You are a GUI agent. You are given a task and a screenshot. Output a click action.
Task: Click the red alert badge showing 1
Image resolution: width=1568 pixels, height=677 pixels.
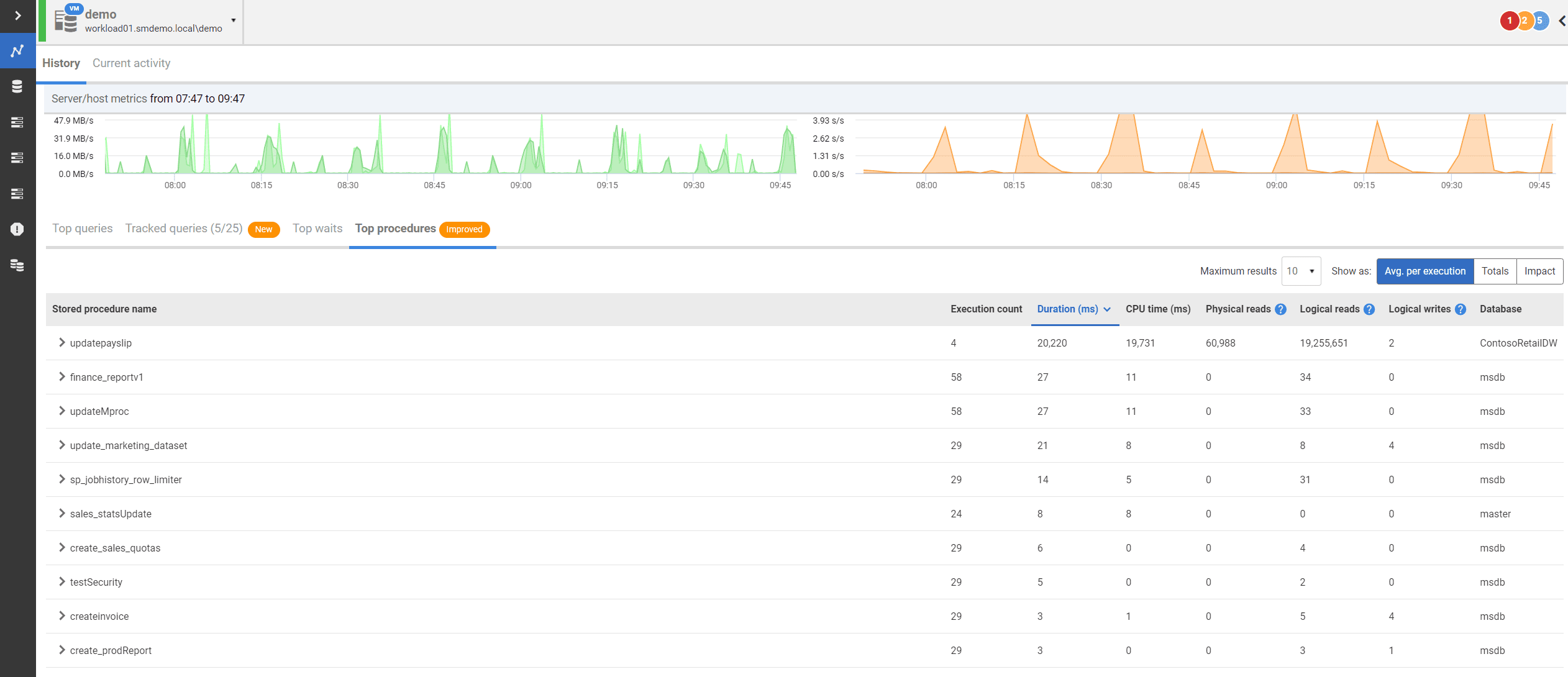pos(1509,20)
